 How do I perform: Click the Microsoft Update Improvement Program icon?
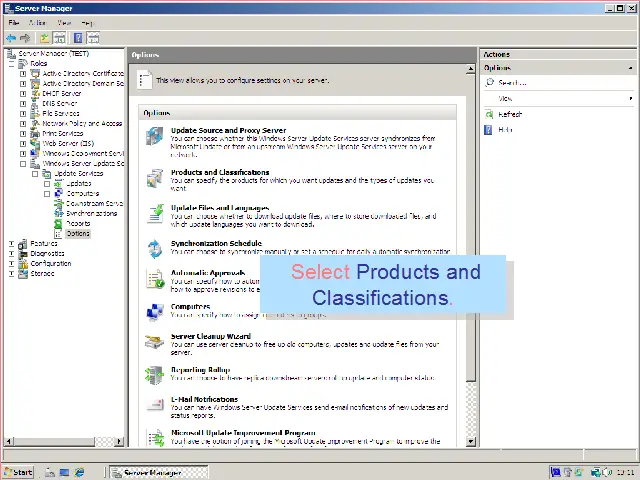[x=156, y=438]
